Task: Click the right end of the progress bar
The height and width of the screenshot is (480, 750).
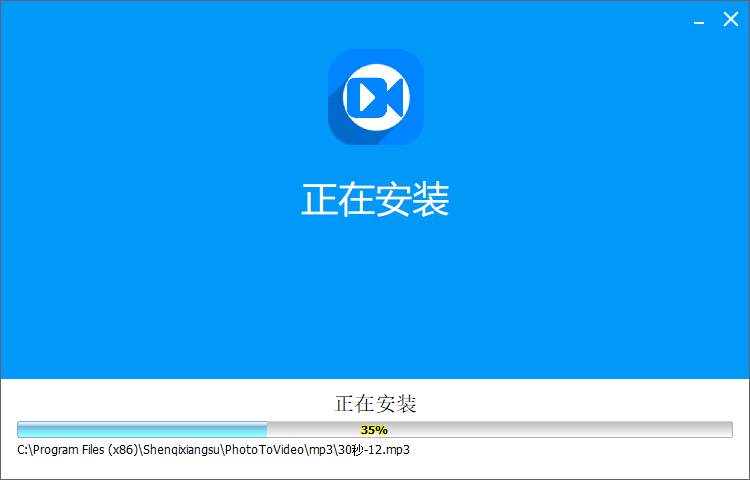Action: [729, 430]
